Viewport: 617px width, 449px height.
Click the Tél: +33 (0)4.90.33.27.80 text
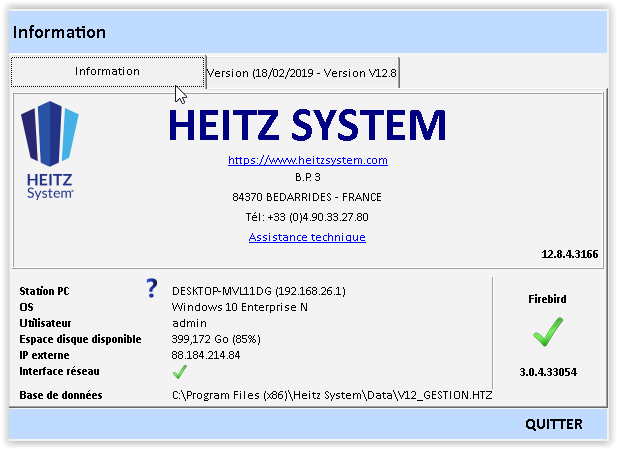pos(307,217)
